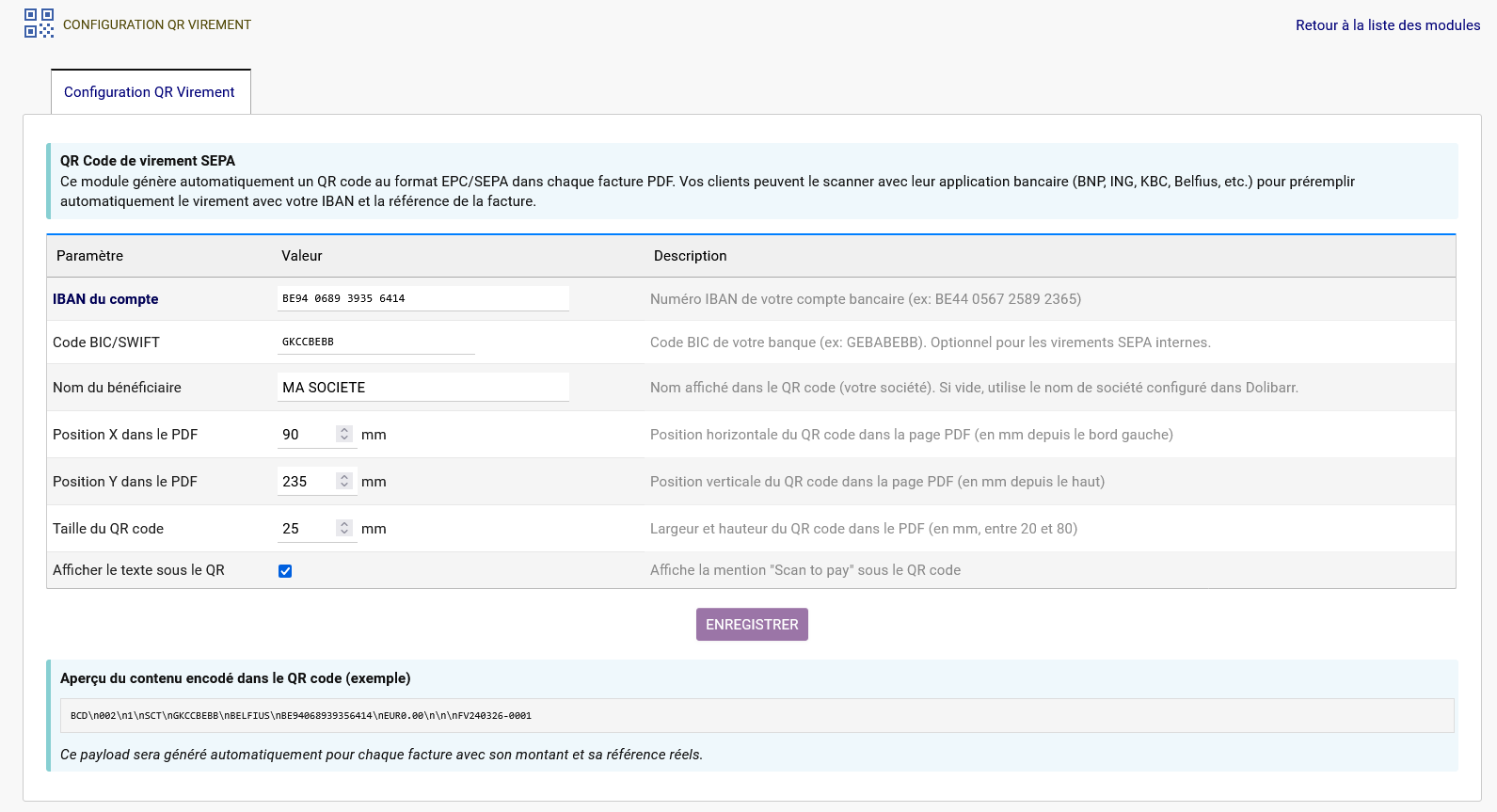This screenshot has width=1497, height=812.
Task: Click the Taille du QR code field
Action: tap(306, 529)
